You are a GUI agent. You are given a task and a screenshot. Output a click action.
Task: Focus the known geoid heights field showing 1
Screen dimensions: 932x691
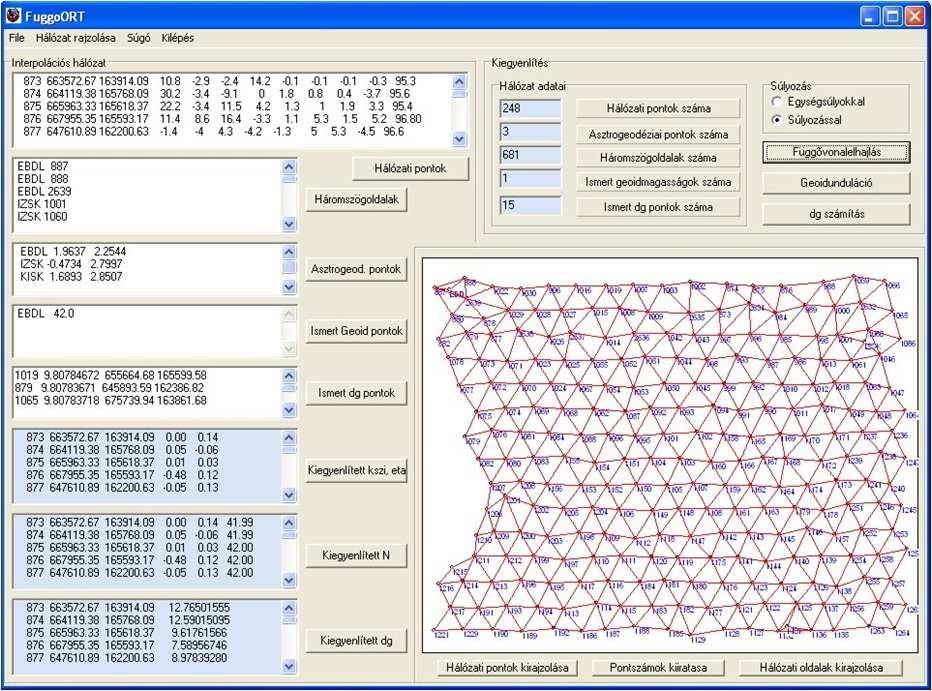(x=530, y=179)
